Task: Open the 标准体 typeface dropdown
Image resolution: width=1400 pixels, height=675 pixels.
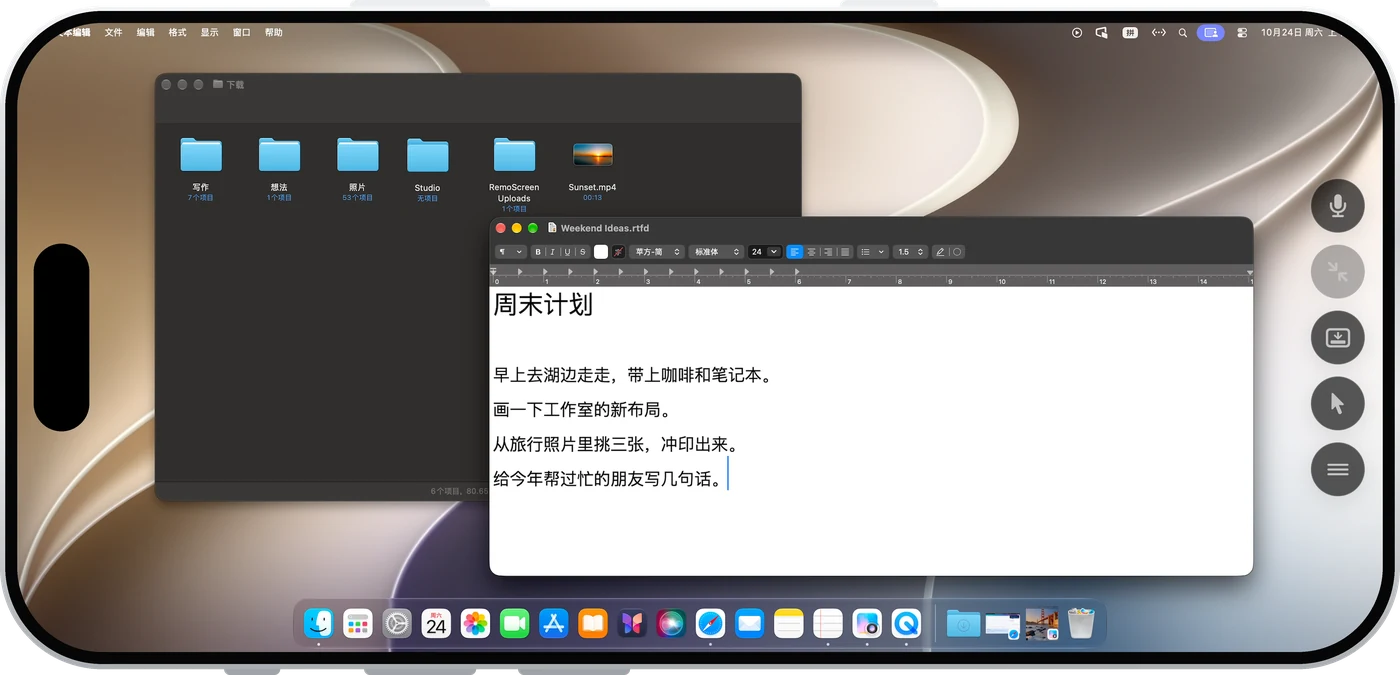Action: 716,252
